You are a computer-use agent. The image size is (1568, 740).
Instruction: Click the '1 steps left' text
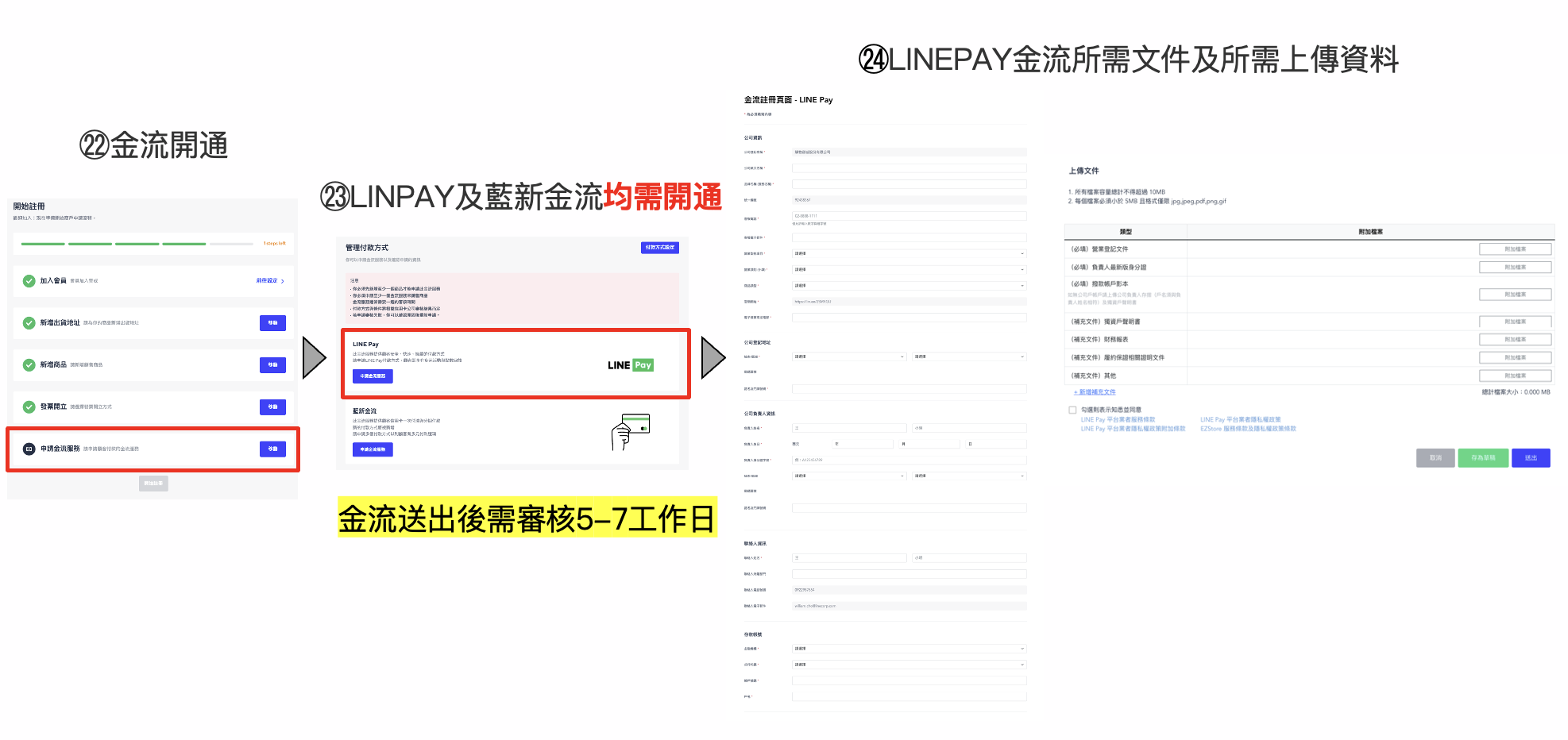click(x=275, y=244)
